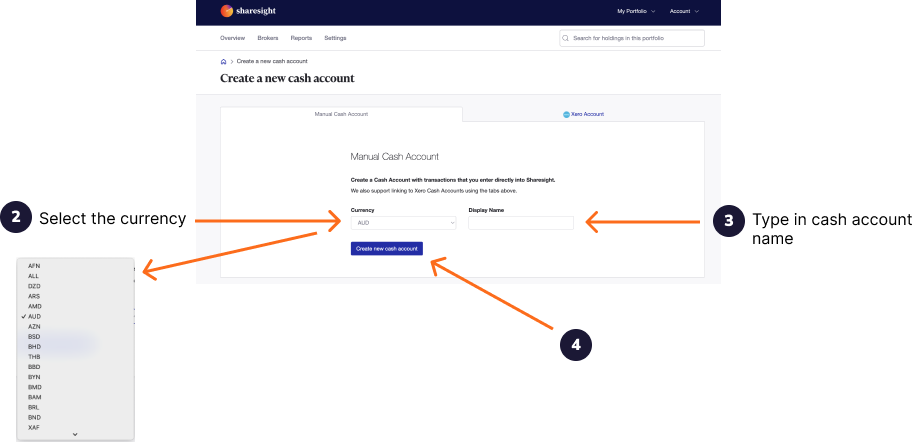The height and width of the screenshot is (443, 917).
Task: Click the Xero logo icon
Action: [x=566, y=115]
